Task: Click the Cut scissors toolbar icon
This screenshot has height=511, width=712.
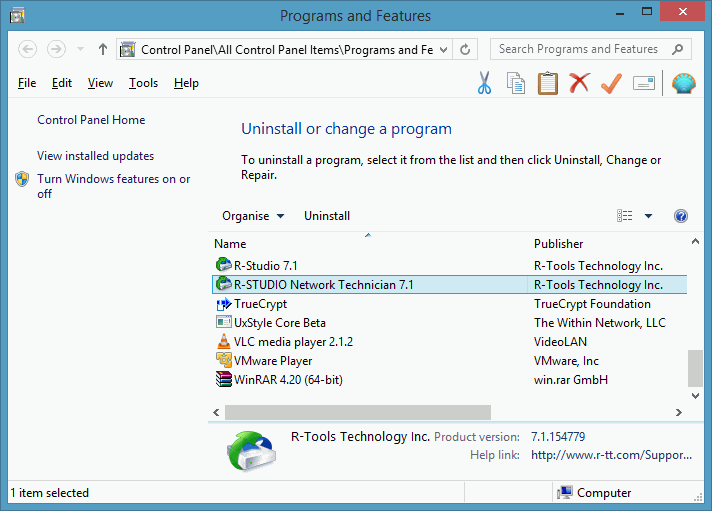Action: click(484, 83)
